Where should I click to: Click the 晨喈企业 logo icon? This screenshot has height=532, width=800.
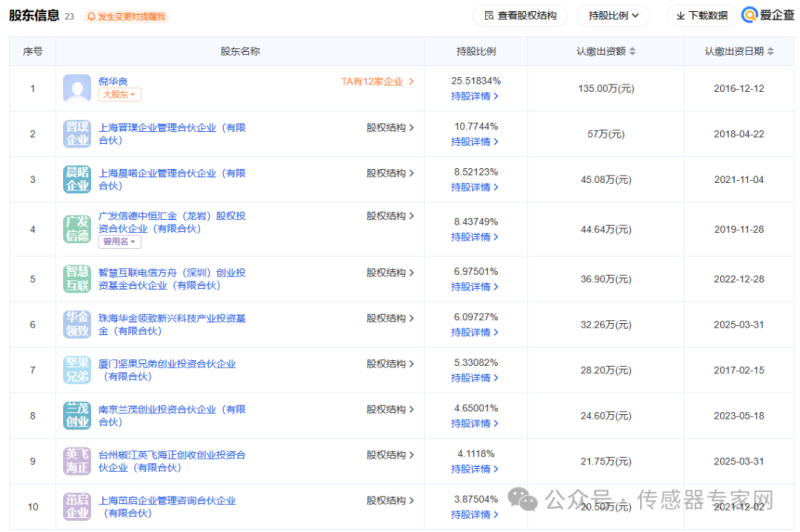pyautogui.click(x=77, y=179)
